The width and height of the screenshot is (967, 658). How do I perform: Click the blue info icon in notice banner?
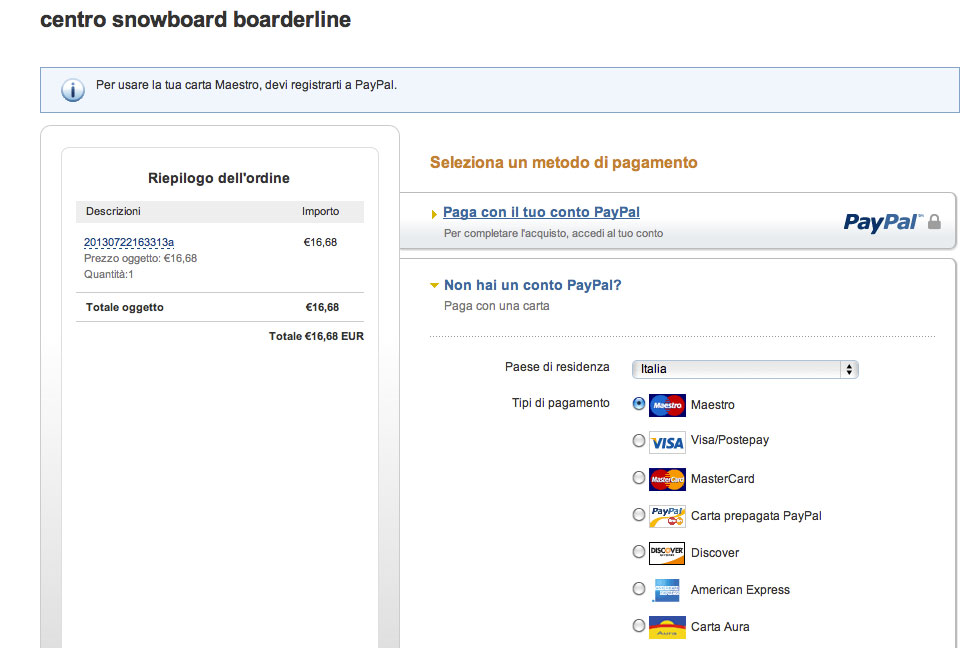(73, 90)
